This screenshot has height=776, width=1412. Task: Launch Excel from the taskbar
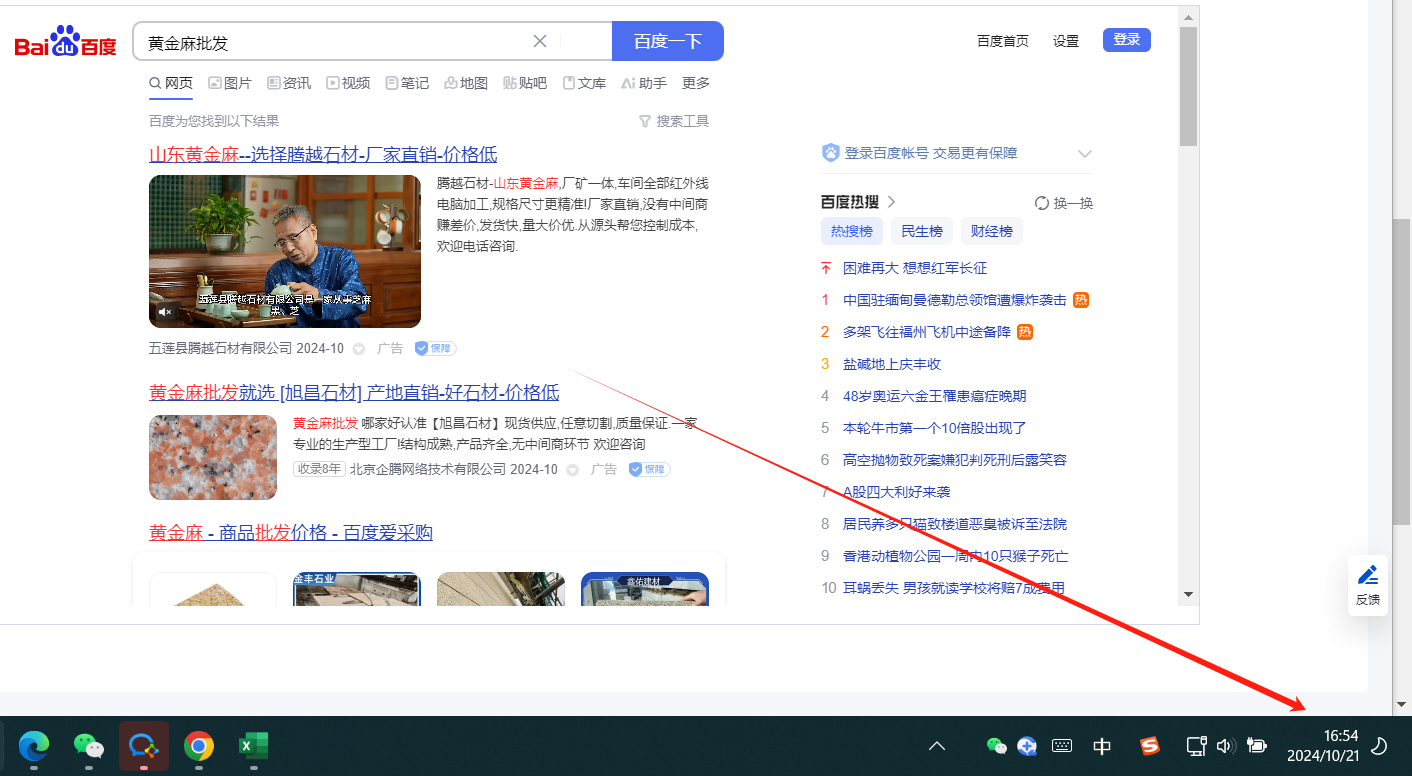pos(254,746)
